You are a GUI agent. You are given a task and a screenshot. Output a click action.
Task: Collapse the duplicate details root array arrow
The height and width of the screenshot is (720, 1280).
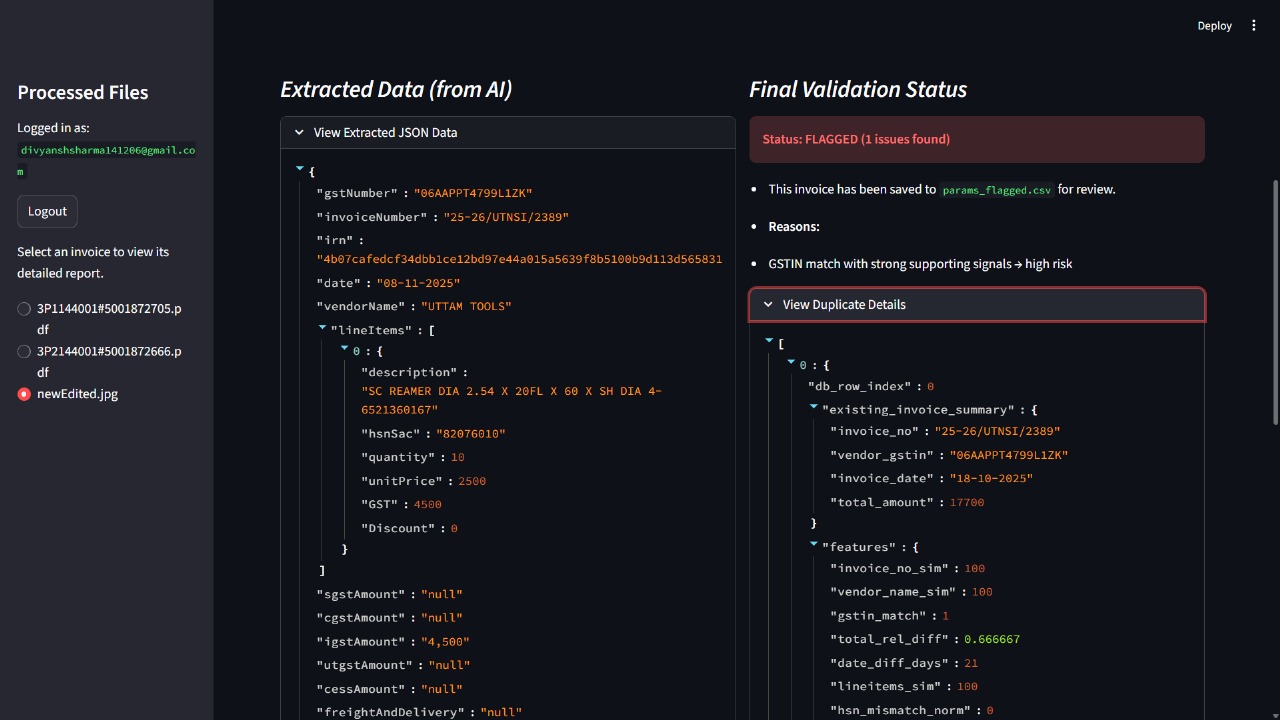(x=769, y=341)
